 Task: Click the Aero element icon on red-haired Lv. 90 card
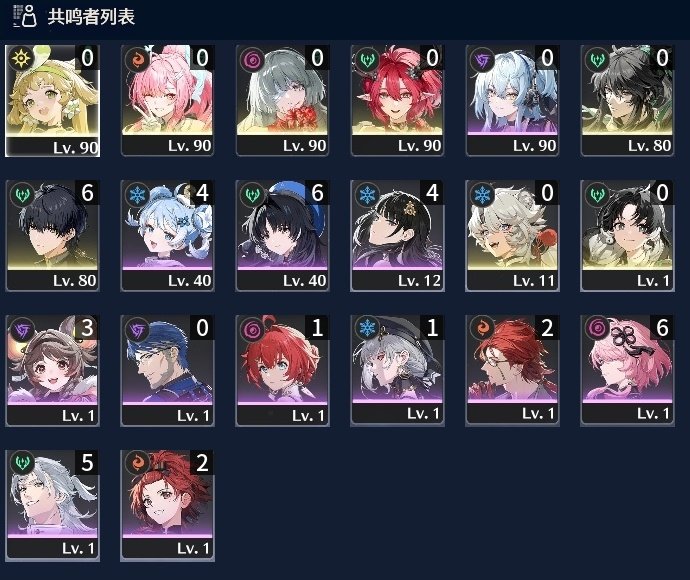(x=367, y=59)
